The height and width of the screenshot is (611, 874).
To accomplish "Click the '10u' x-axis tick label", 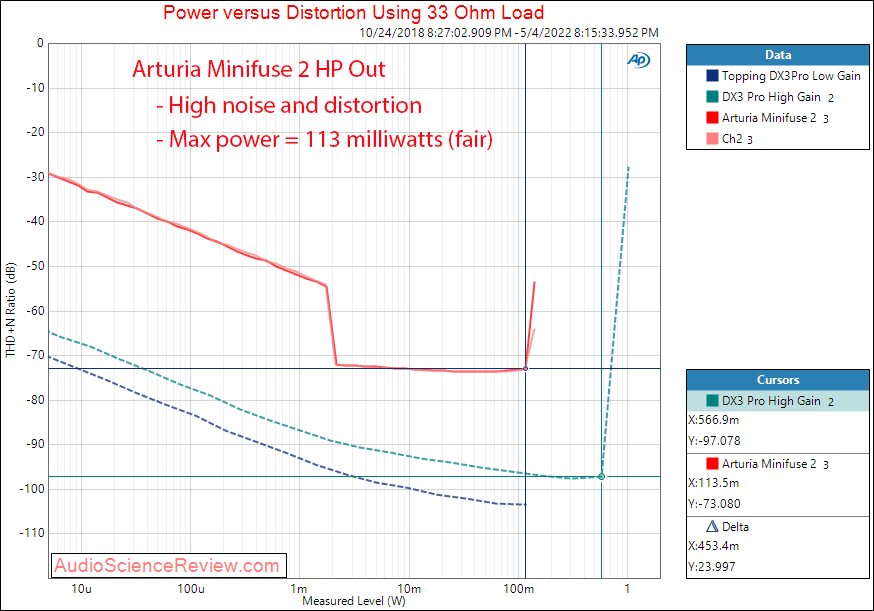I will [81, 589].
